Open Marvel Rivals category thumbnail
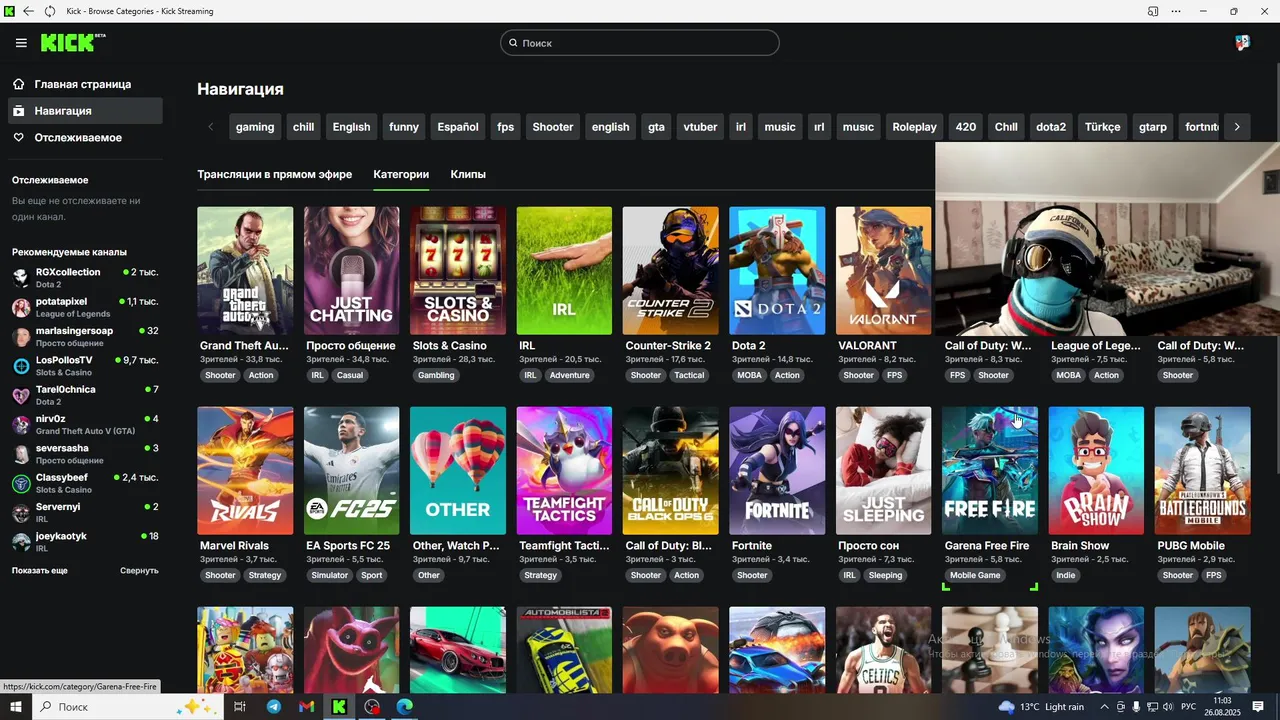 (x=245, y=471)
